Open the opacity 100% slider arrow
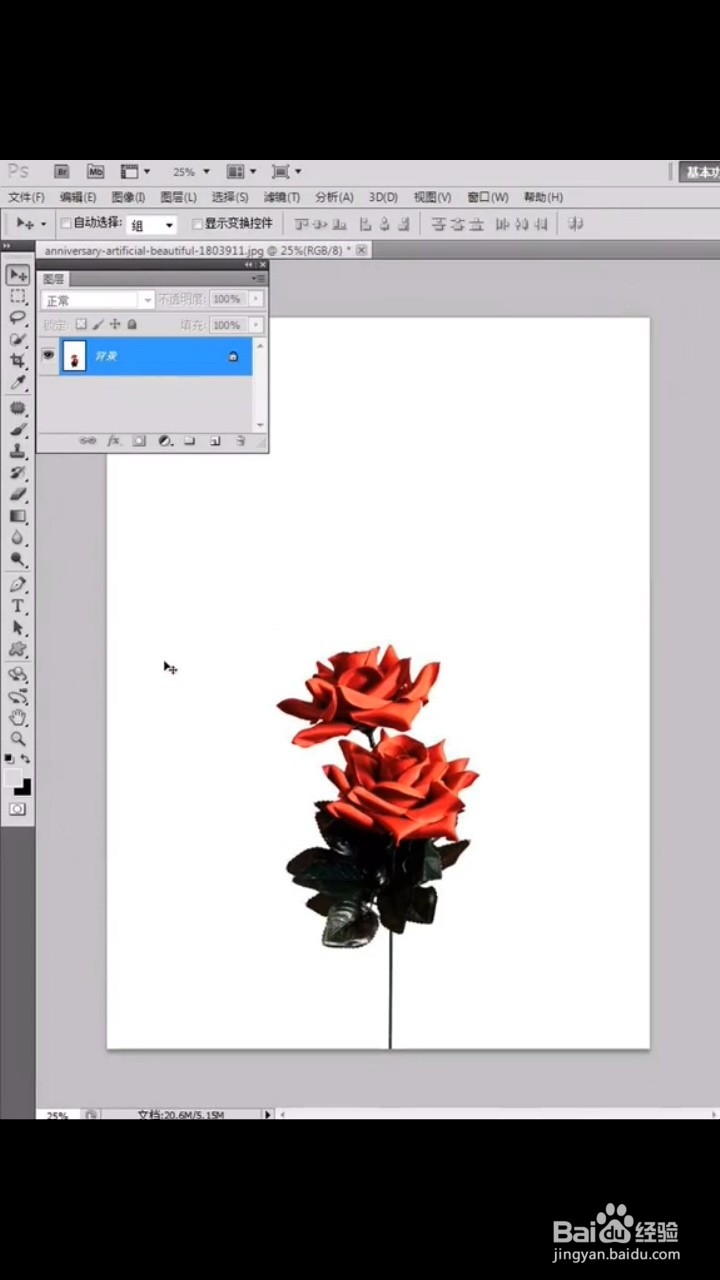Screen dimensions: 720x1280 [x=257, y=299]
